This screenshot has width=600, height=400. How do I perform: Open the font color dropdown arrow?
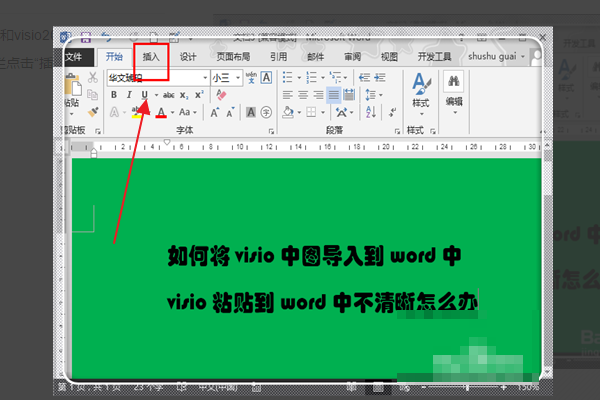[x=173, y=113]
